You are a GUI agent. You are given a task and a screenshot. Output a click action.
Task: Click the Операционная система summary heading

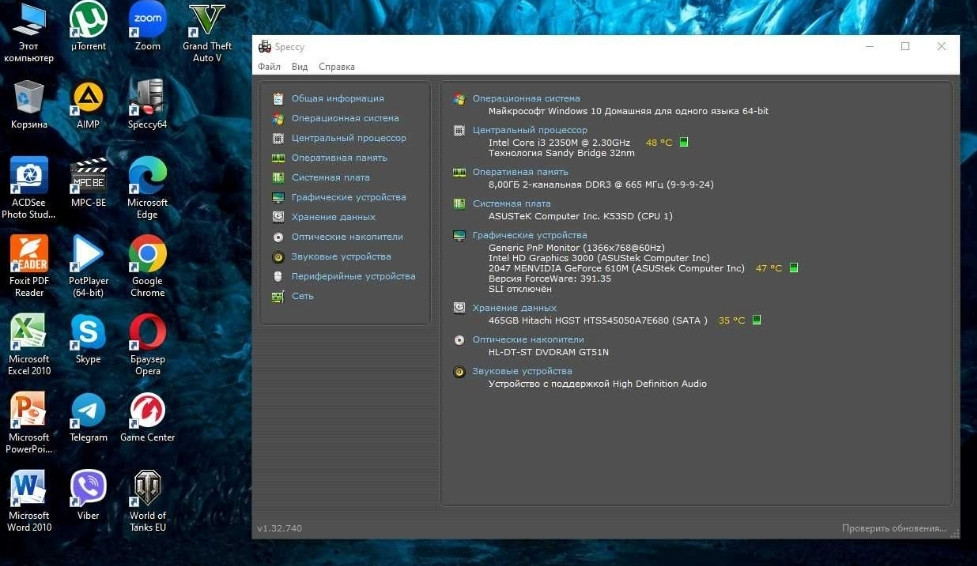pyautogui.click(x=526, y=99)
